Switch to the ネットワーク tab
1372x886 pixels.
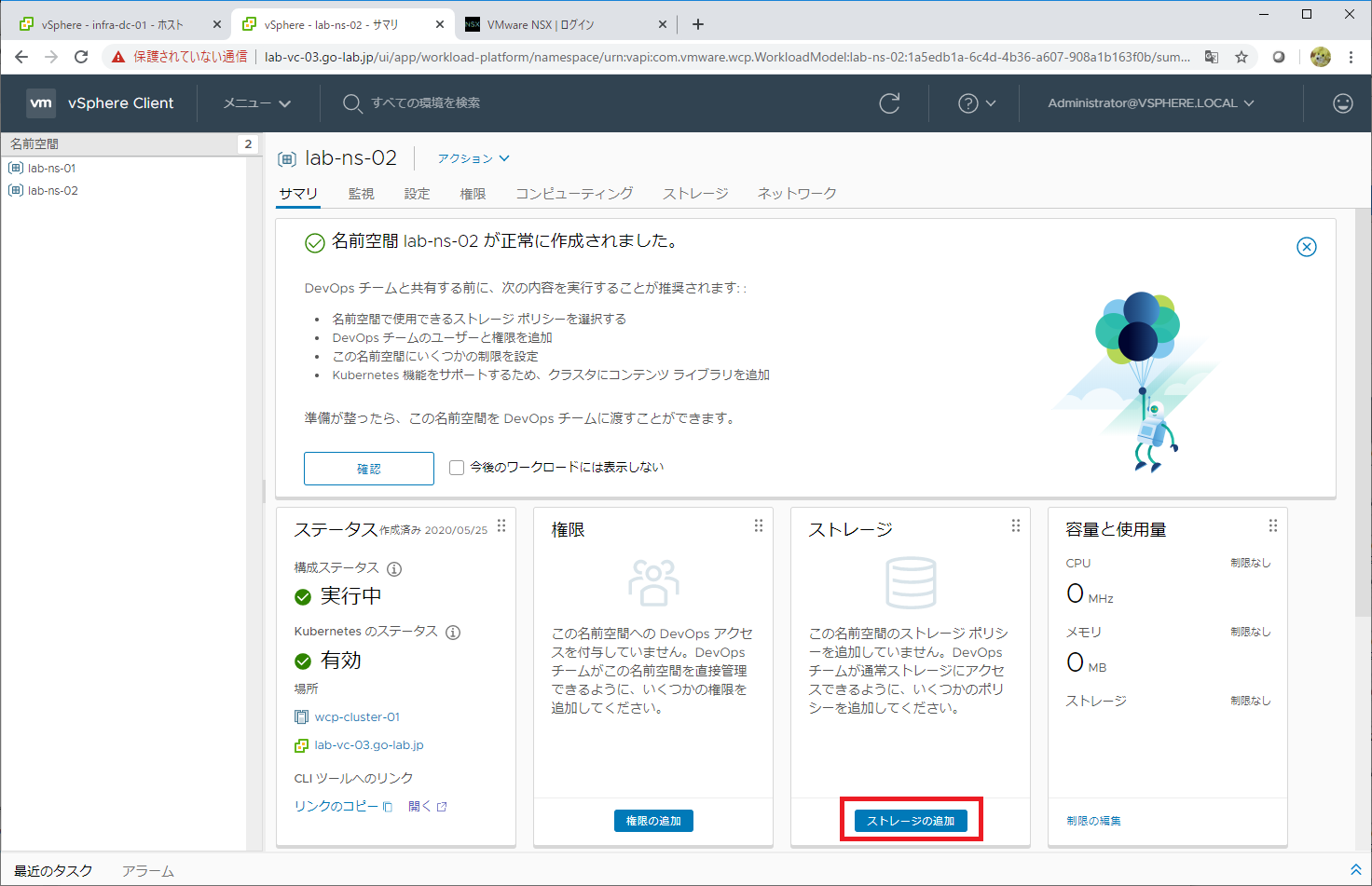click(x=796, y=194)
